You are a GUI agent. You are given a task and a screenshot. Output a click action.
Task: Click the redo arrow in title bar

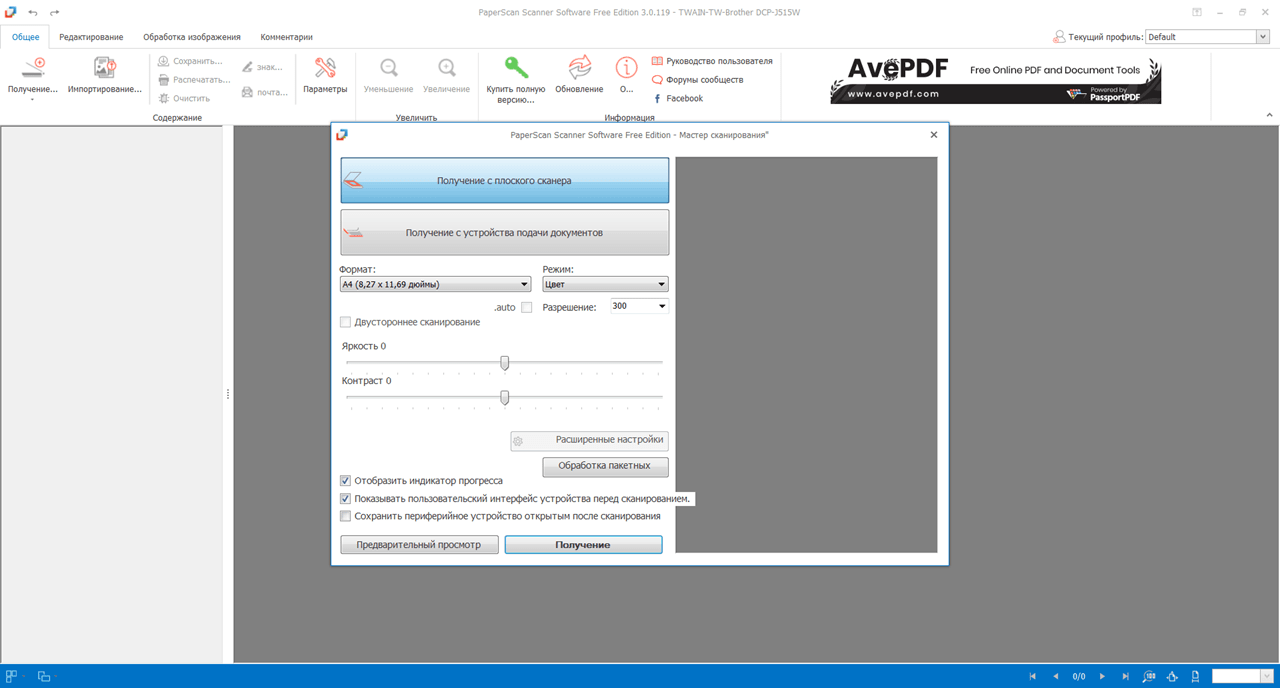pos(55,12)
